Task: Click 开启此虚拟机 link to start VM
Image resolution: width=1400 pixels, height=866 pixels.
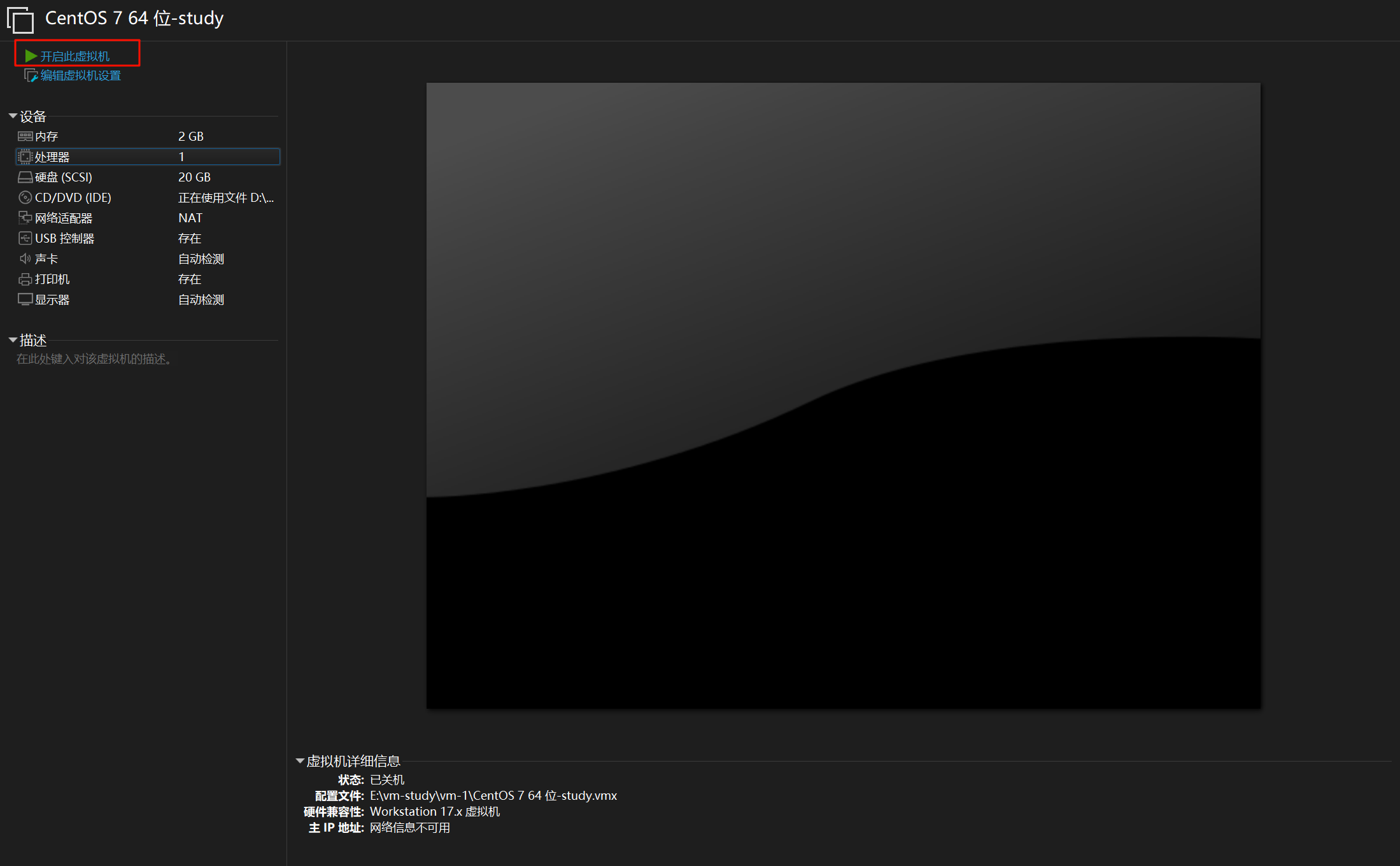Action: pyautogui.click(x=75, y=57)
